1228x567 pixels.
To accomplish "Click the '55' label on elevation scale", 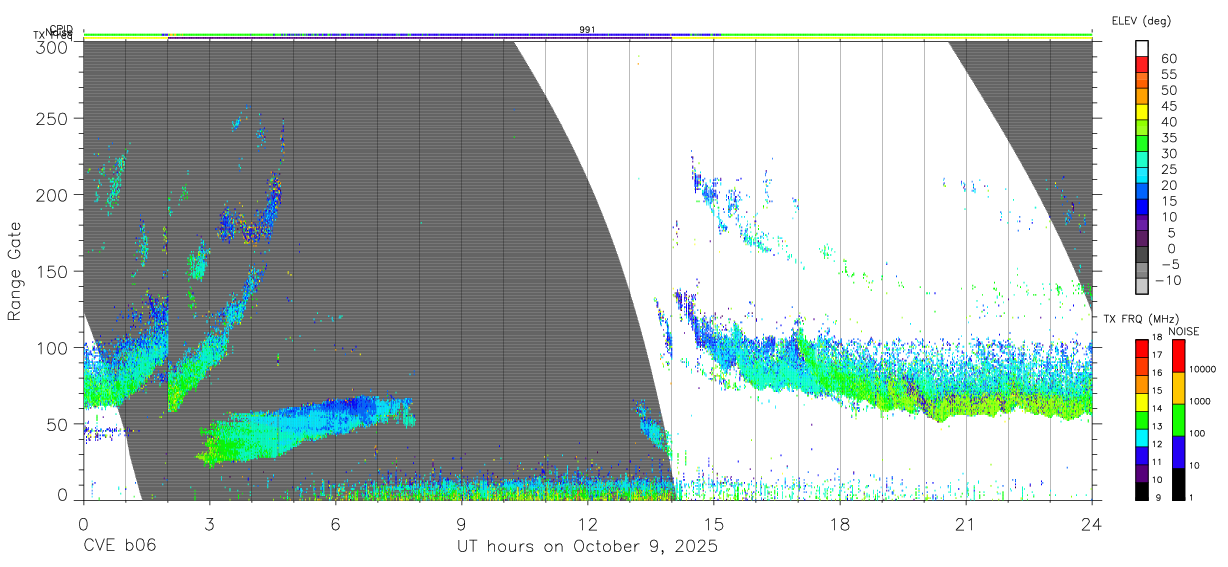I will click(x=1168, y=75).
